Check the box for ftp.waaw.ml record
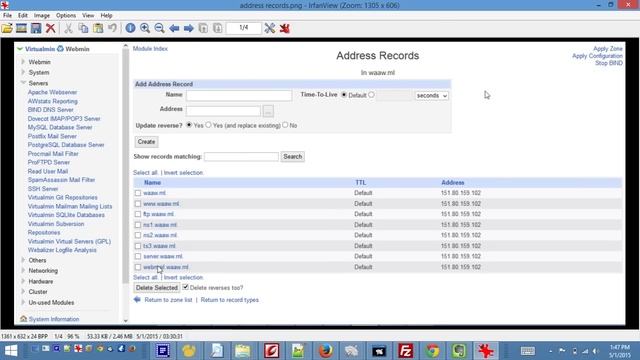Screen dimensions: 640x360 click(x=138, y=214)
